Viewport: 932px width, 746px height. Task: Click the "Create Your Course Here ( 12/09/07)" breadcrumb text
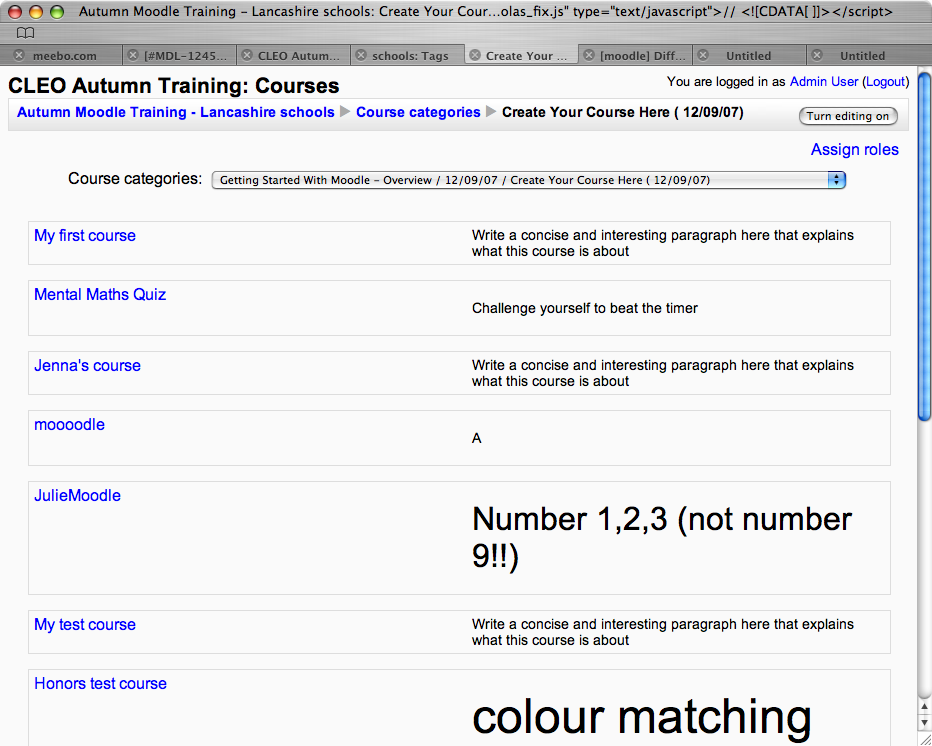[622, 112]
